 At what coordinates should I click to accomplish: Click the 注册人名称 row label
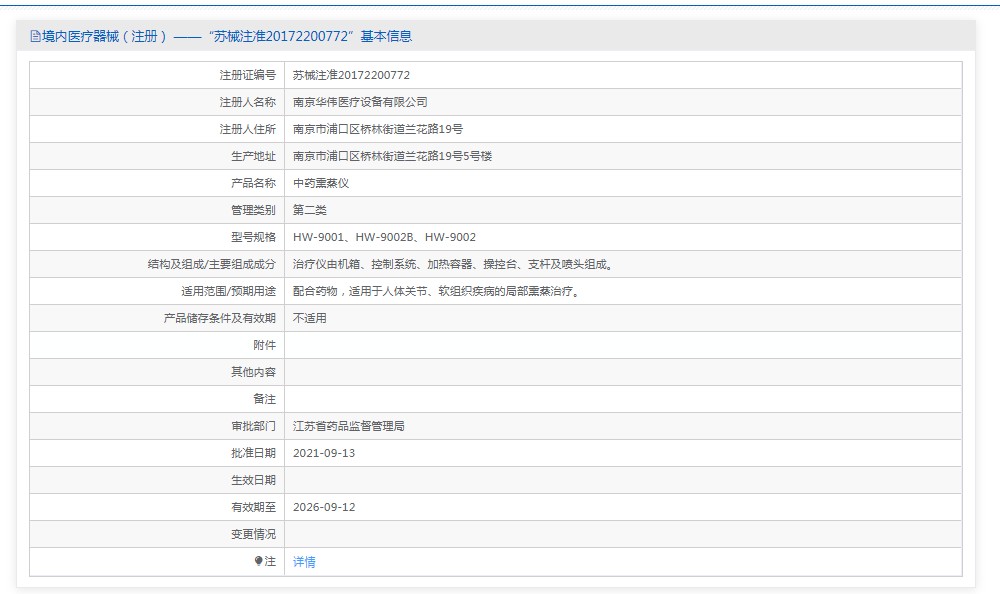247,102
